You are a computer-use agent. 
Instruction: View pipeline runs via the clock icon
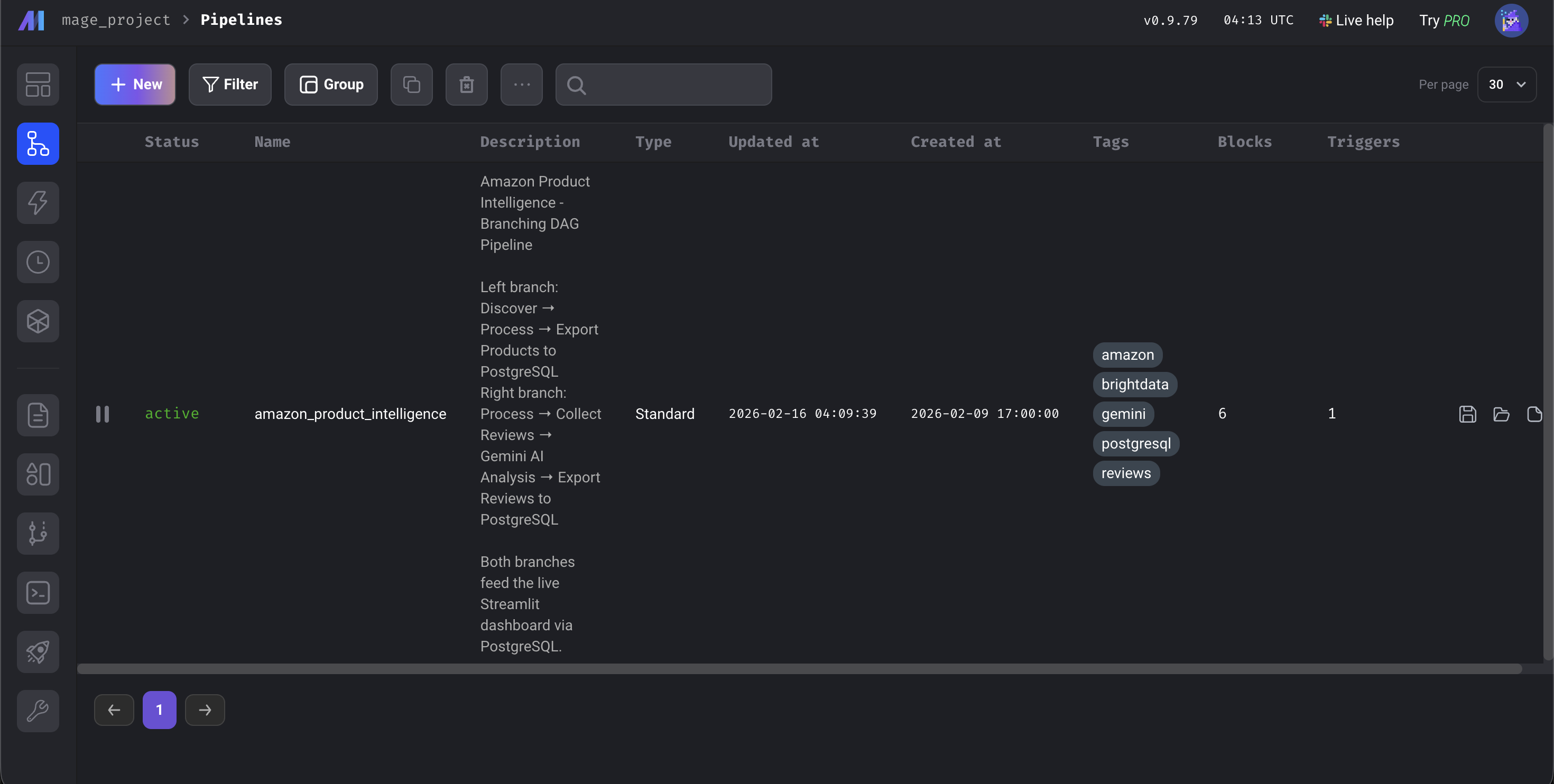click(x=38, y=262)
